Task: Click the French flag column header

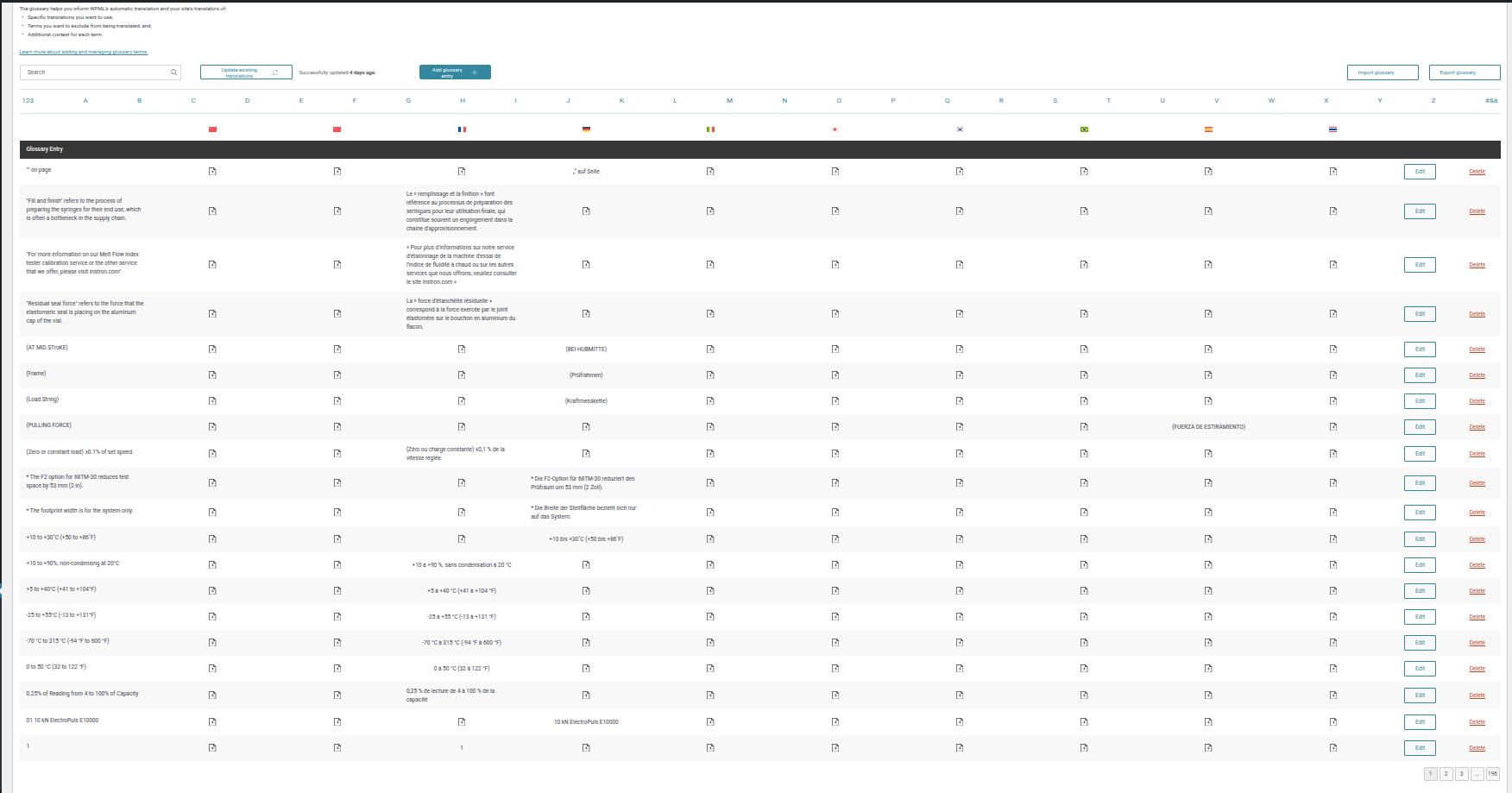Action: (462, 129)
